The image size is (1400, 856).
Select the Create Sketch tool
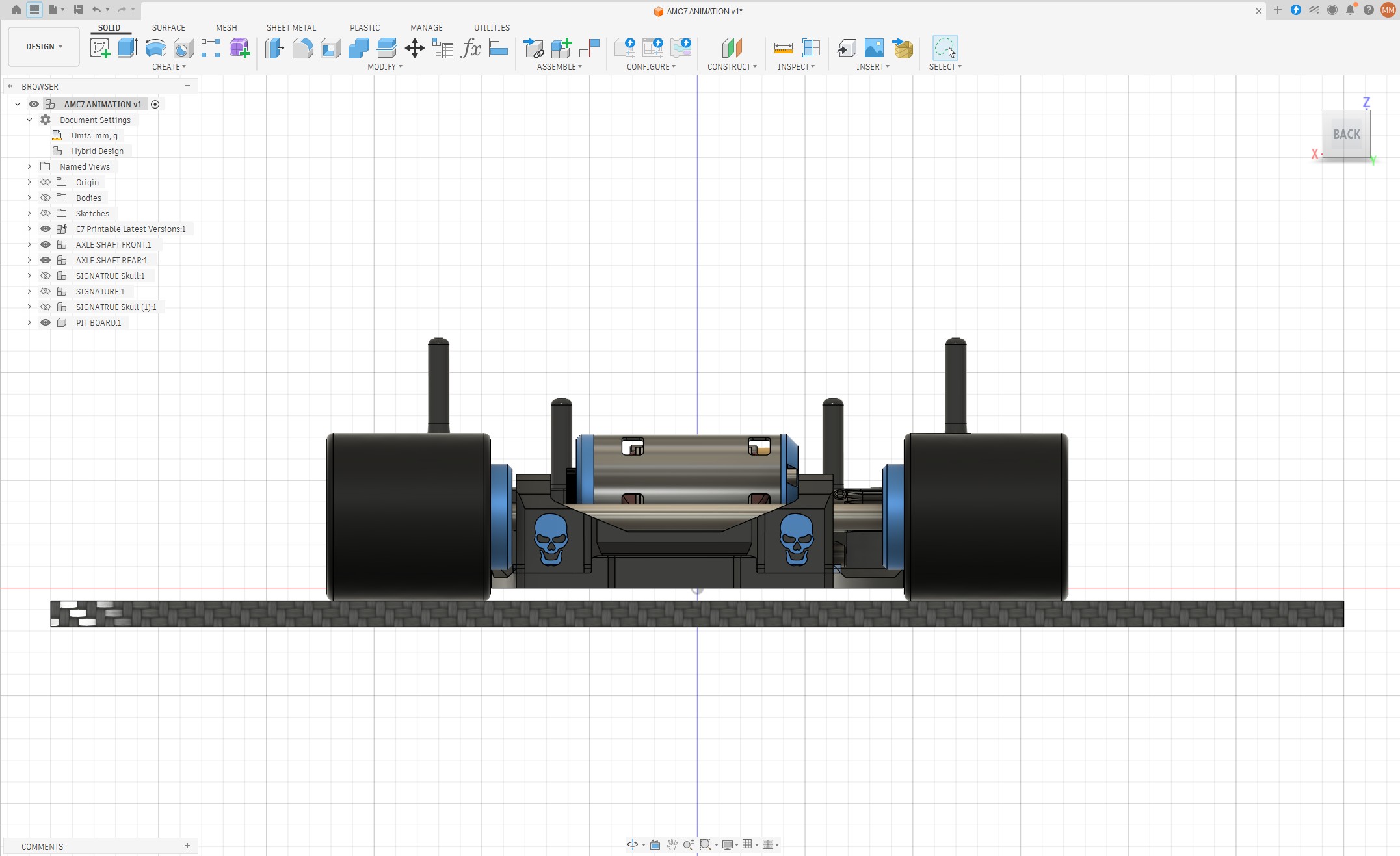[x=99, y=48]
